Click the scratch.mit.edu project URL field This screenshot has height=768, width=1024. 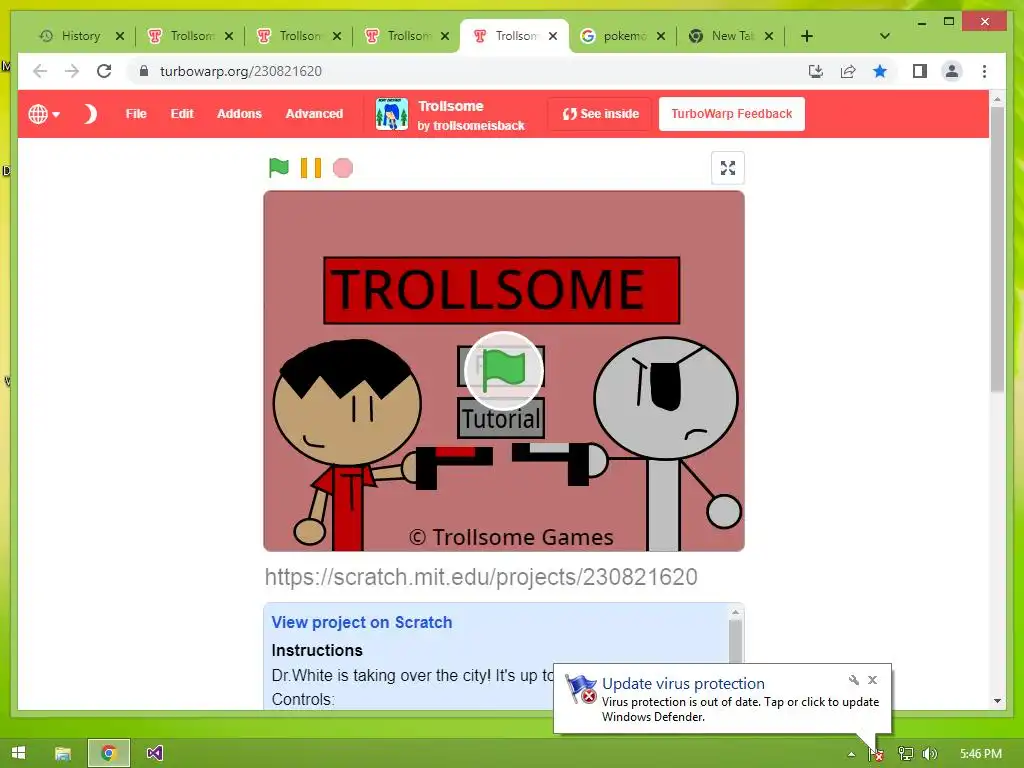pyautogui.click(x=481, y=577)
